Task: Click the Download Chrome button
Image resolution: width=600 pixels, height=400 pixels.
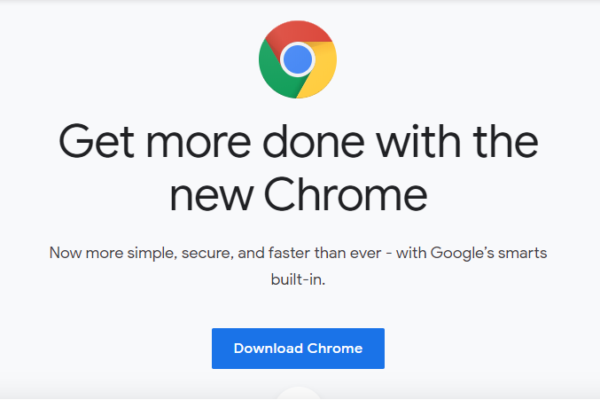Action: tap(298, 348)
